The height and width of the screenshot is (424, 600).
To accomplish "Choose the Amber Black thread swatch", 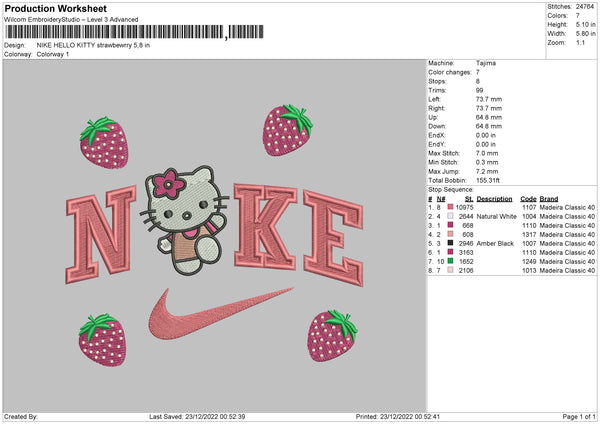I will click(450, 243).
